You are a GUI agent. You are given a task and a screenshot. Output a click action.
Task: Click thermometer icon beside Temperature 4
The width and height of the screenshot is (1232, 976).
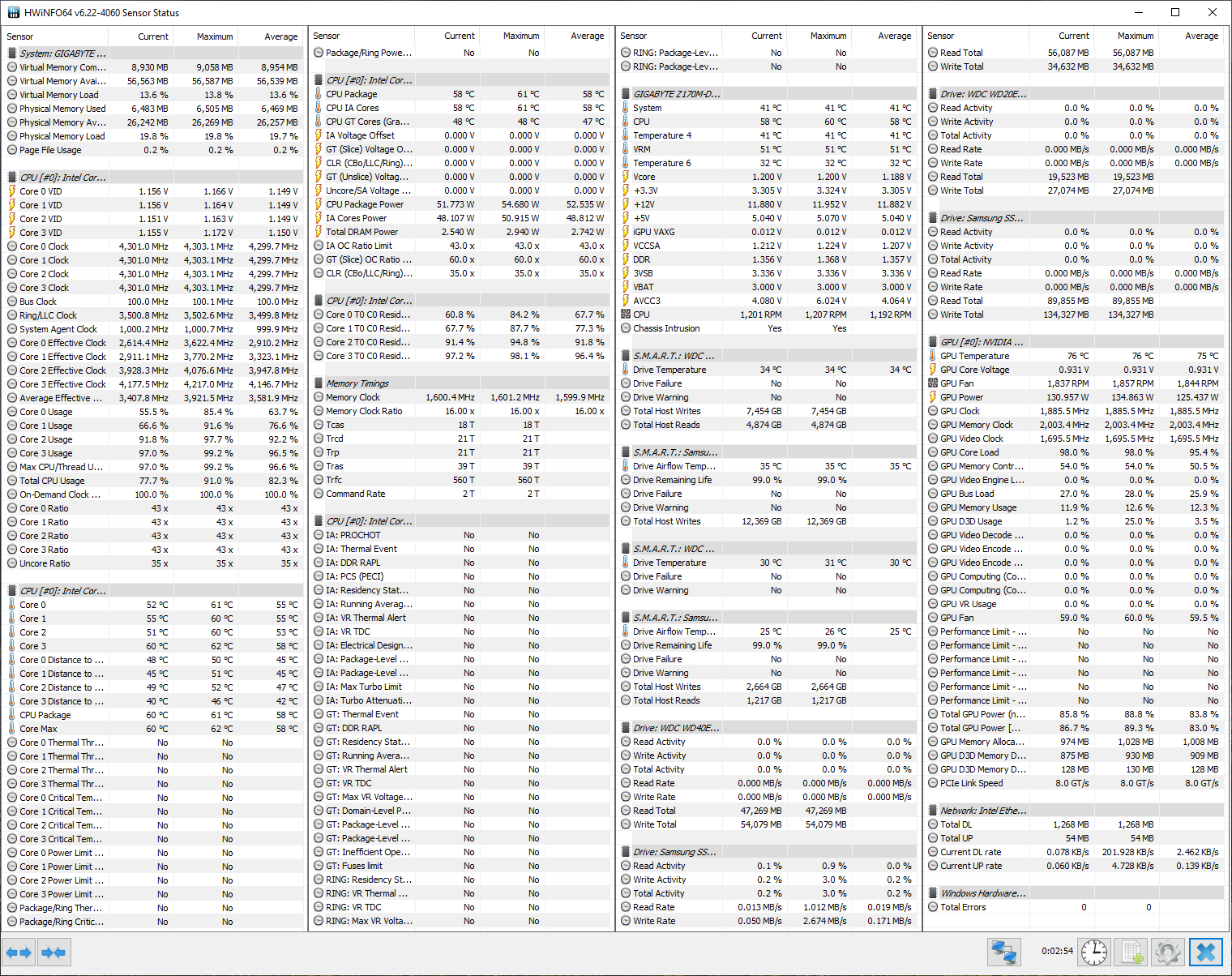pos(626,135)
